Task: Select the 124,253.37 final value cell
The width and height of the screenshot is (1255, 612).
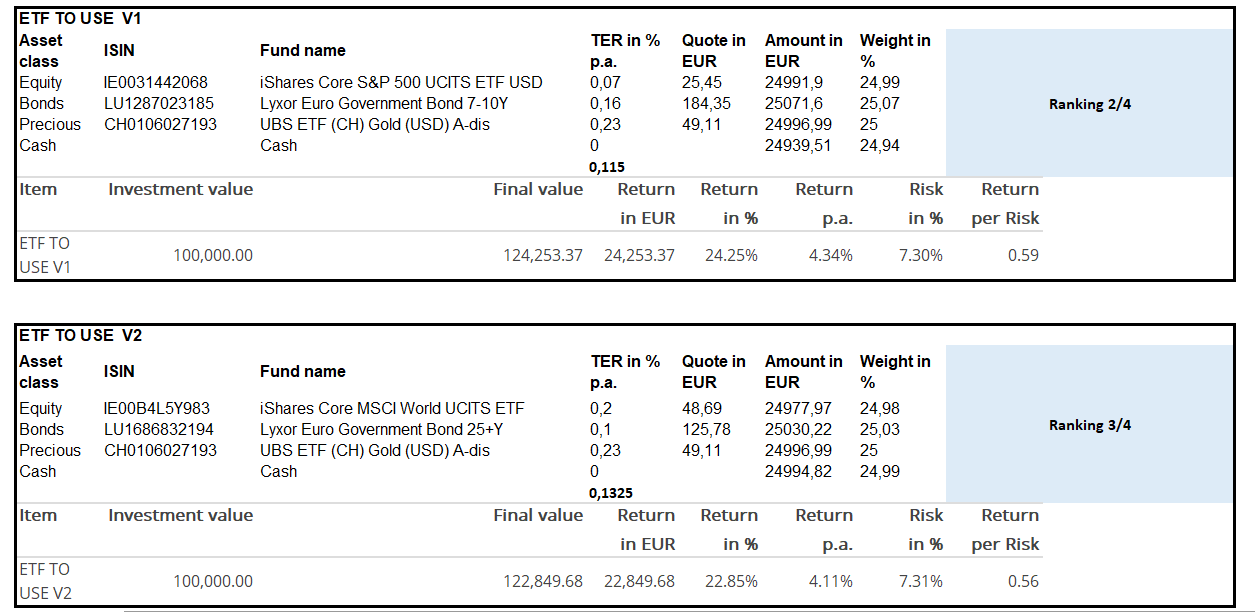Action: point(542,255)
